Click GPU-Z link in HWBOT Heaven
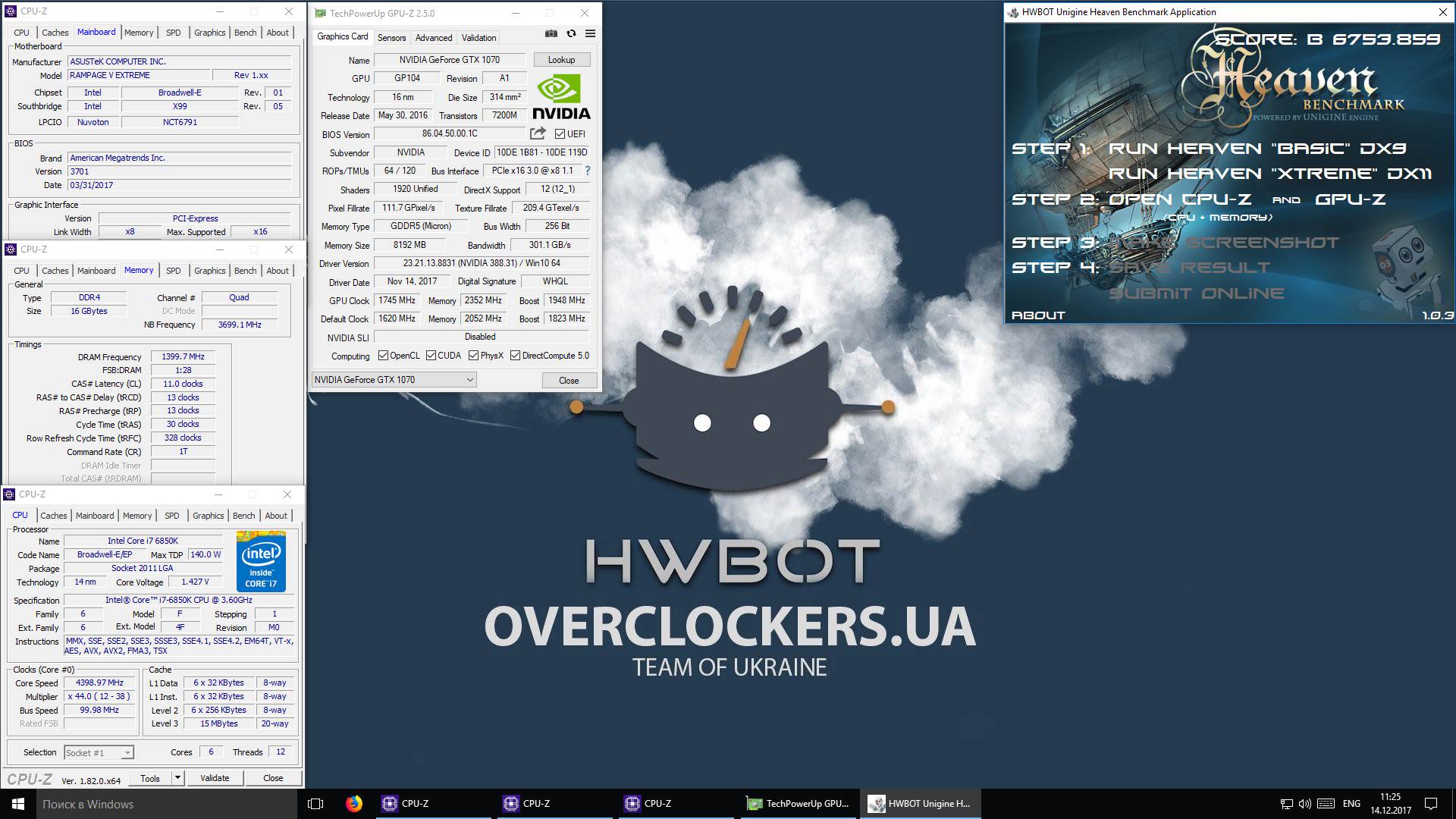The image size is (1456, 819). pyautogui.click(x=1351, y=199)
